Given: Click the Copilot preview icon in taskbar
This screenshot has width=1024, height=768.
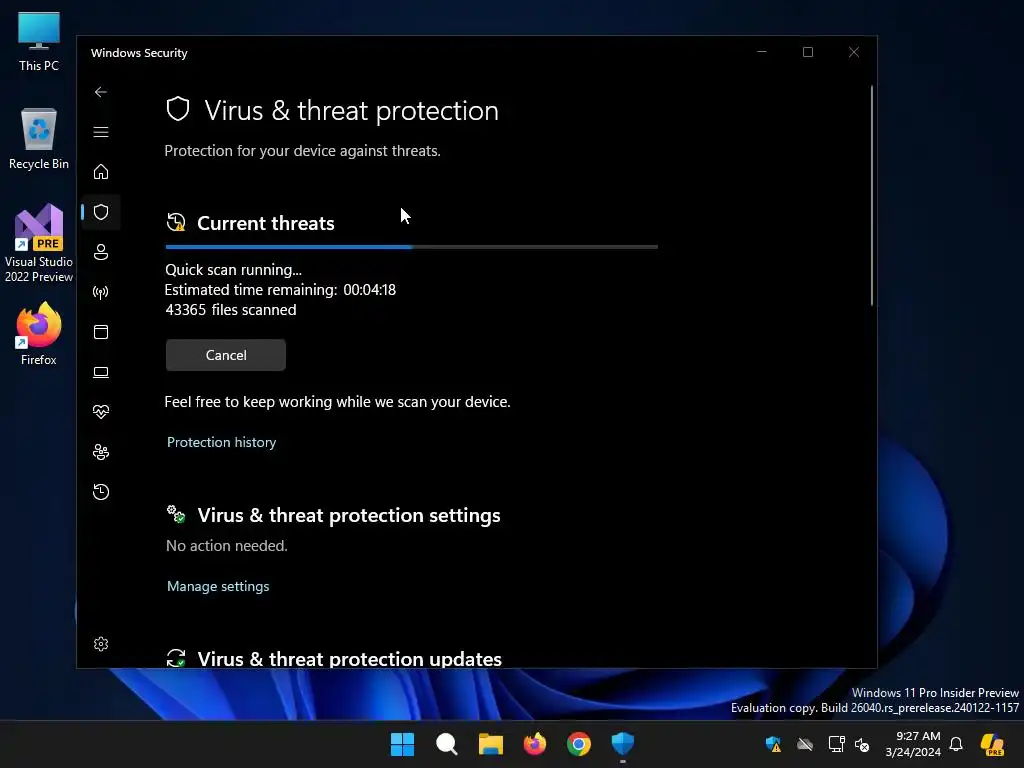Looking at the screenshot, I should (x=992, y=744).
